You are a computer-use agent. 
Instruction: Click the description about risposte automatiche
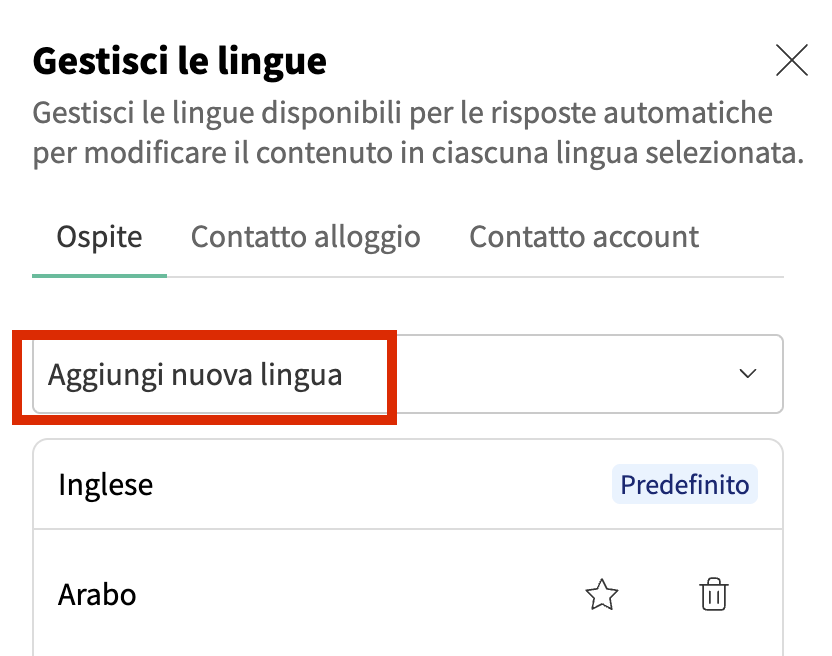tap(418, 133)
